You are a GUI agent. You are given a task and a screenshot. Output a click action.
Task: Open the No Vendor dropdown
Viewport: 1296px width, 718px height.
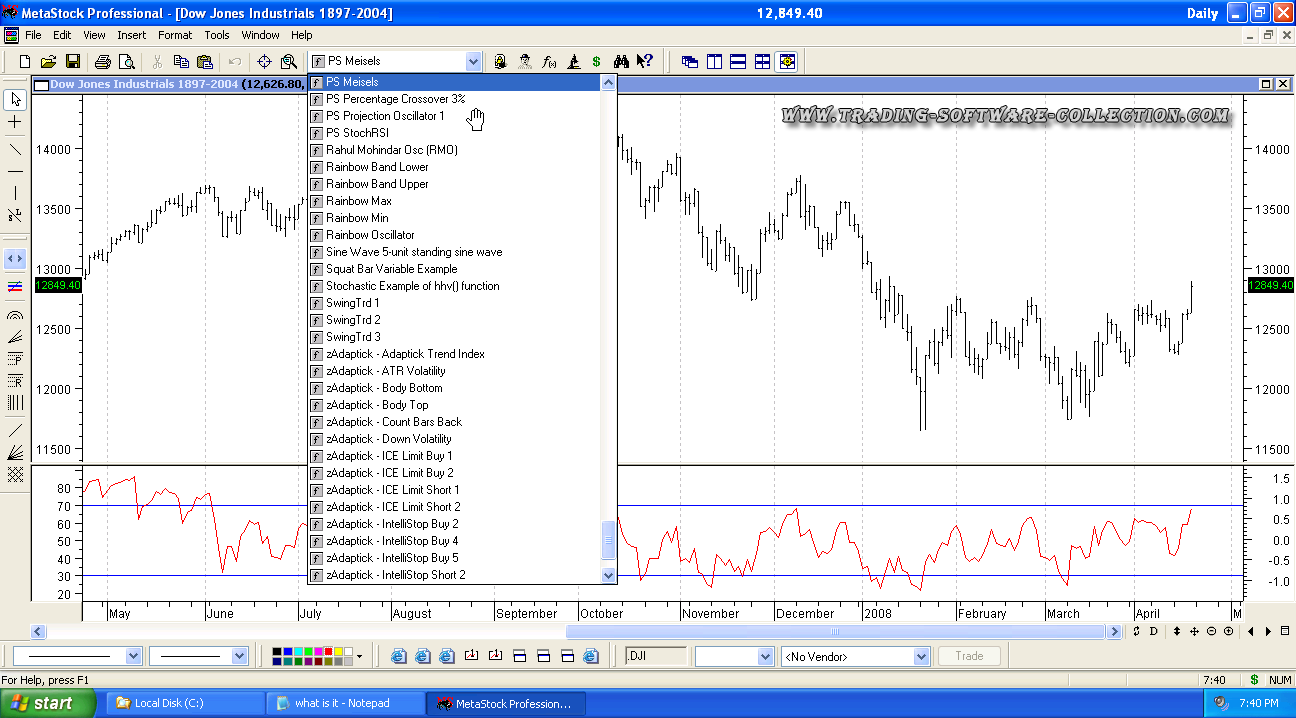921,657
